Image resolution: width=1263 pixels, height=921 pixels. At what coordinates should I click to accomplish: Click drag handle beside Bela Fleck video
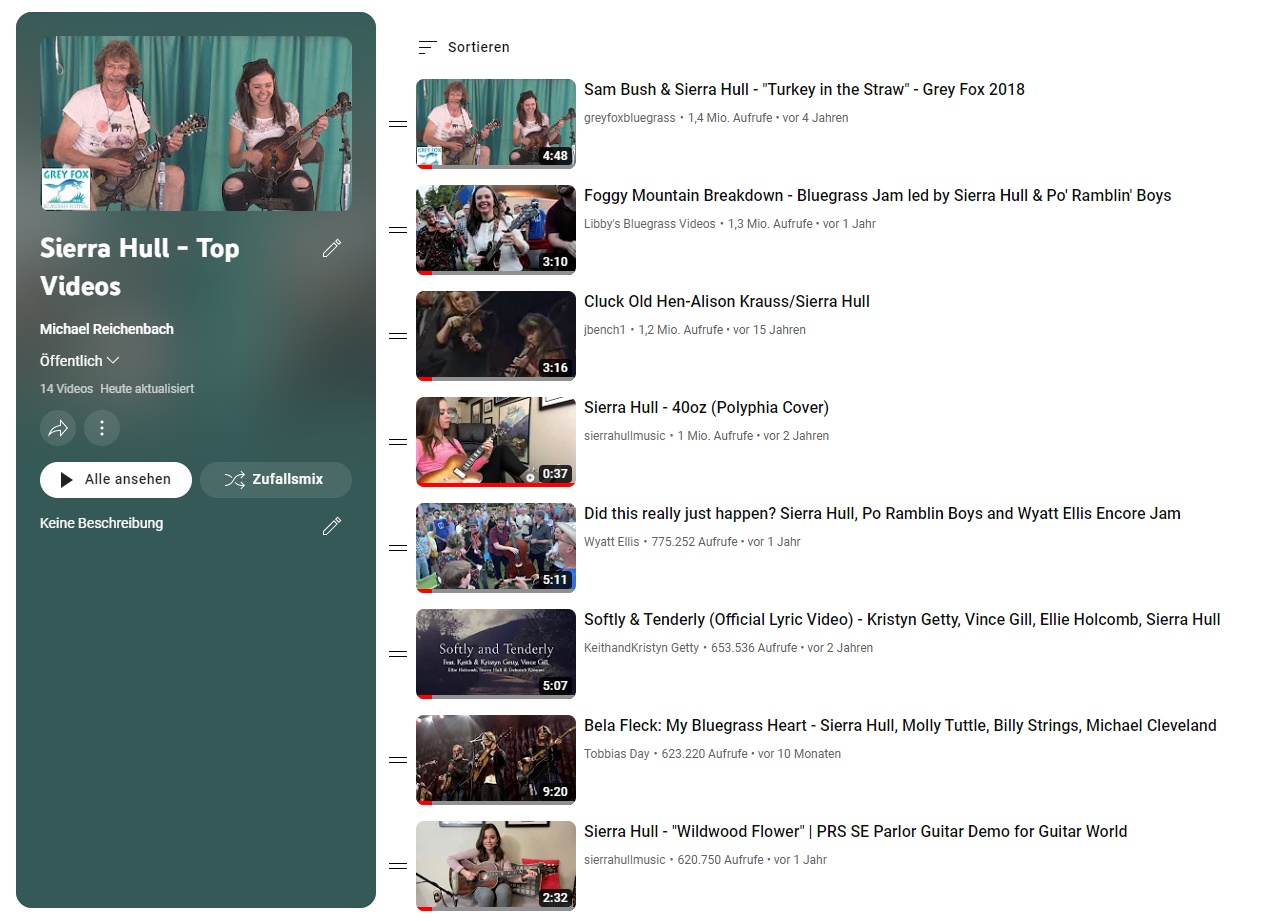pyautogui.click(x=398, y=760)
